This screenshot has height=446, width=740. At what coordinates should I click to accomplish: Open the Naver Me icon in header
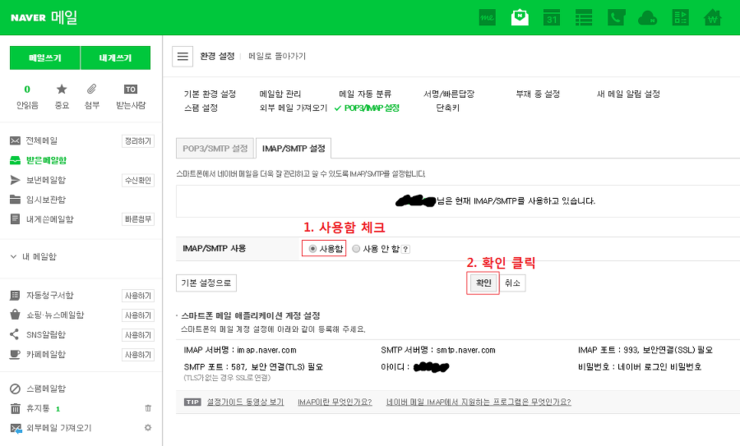[x=487, y=18]
